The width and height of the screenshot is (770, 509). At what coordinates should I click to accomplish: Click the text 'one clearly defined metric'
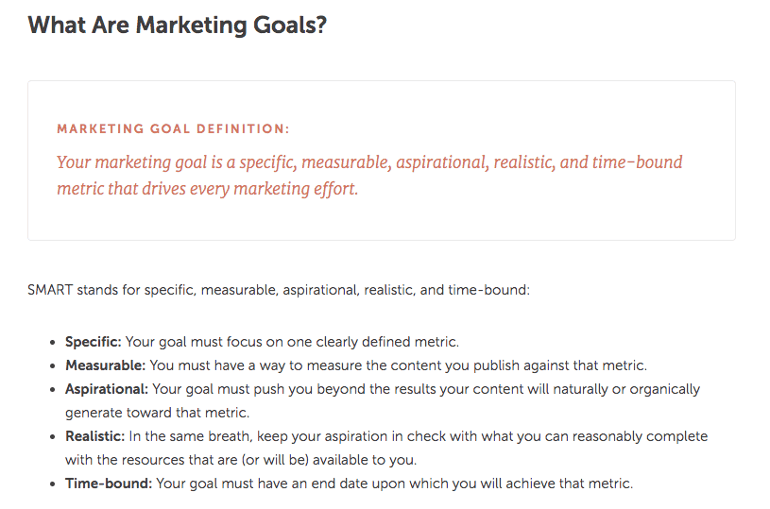pyautogui.click(x=372, y=342)
